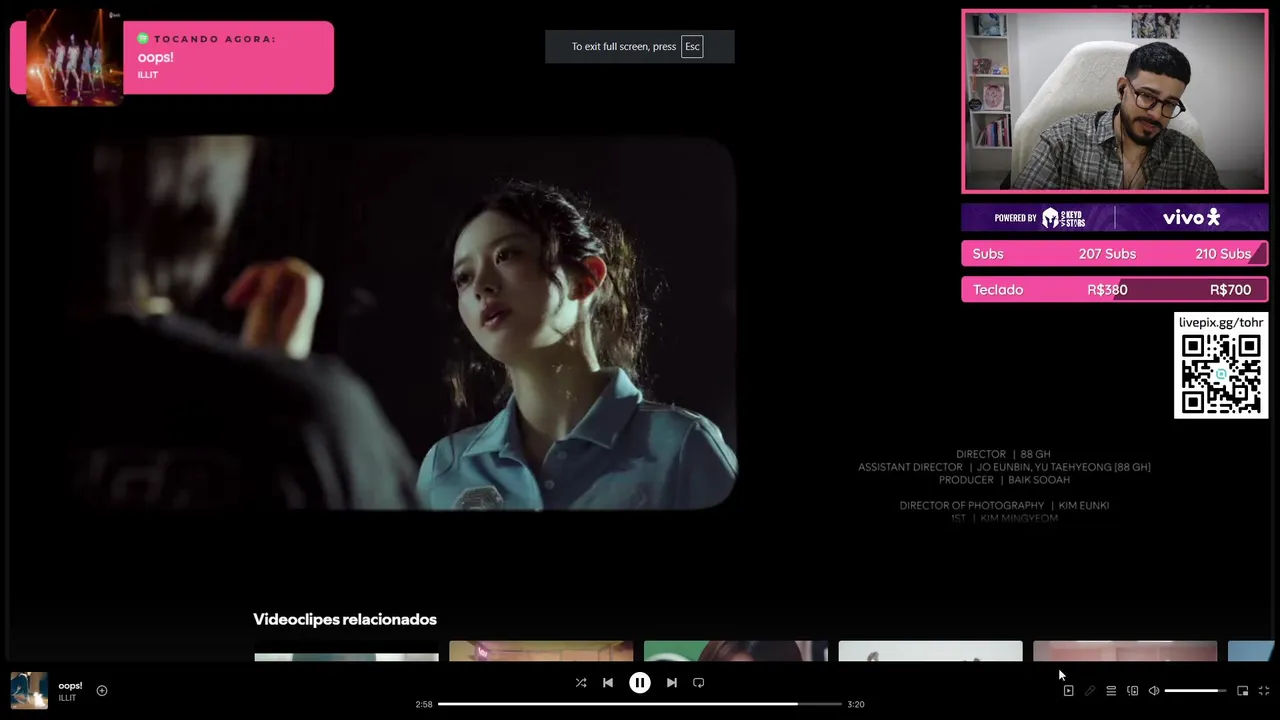Click the Videoclipes relacionados heading
Viewport: 1280px width, 720px height.
coord(345,620)
